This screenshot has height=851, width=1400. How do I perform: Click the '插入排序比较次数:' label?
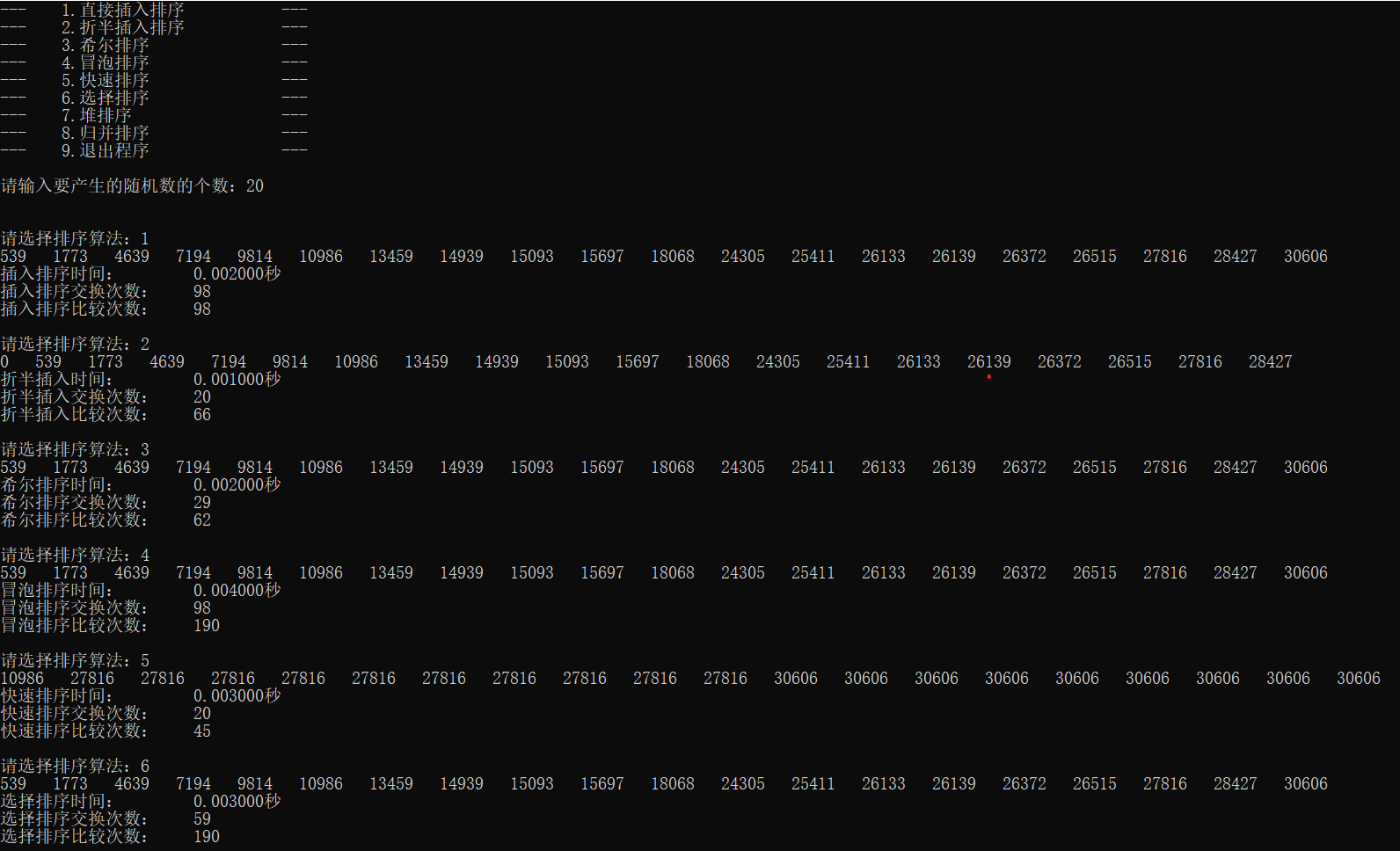(x=75, y=309)
